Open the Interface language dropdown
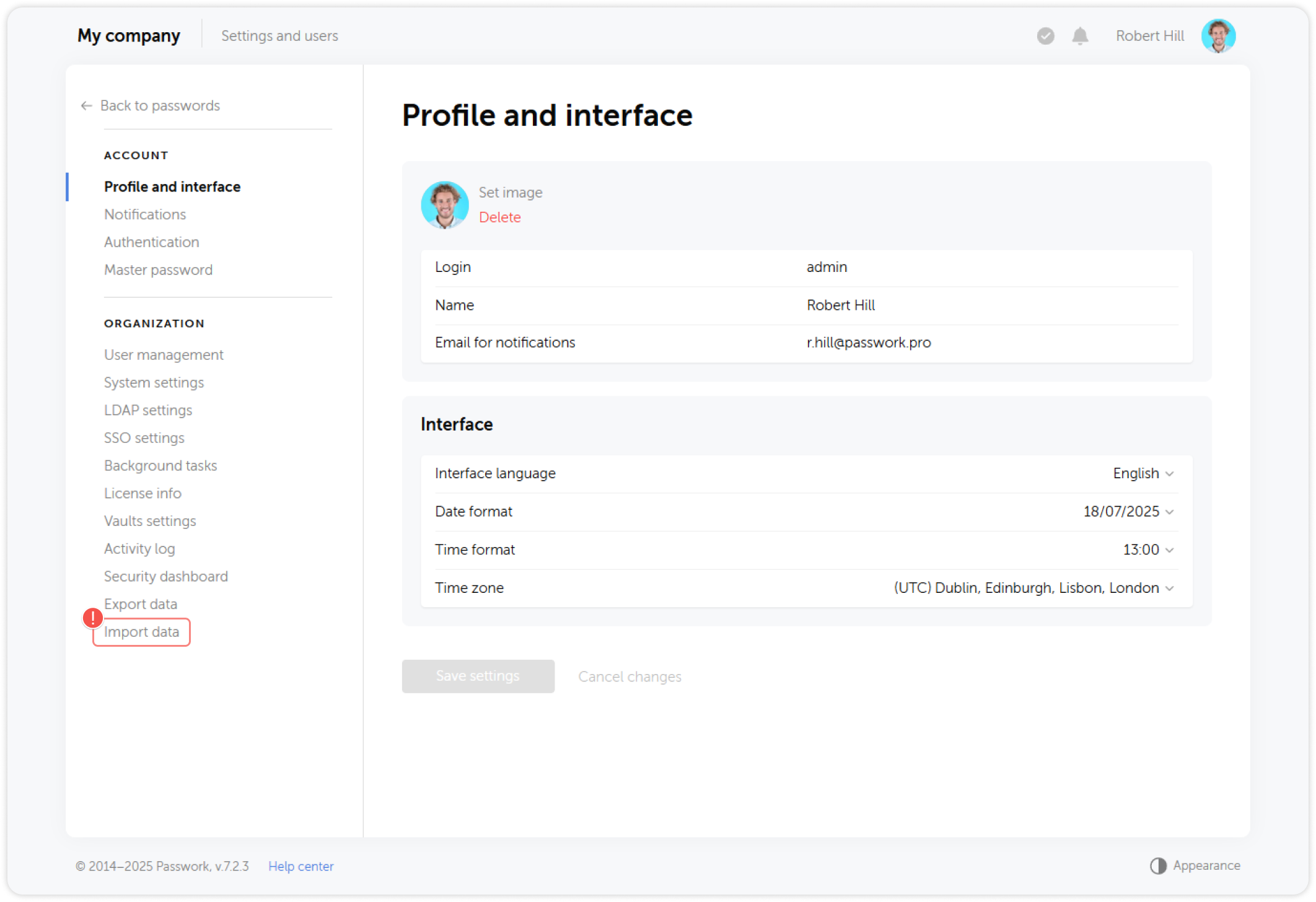Image resolution: width=1316 pixels, height=902 pixels. tap(1142, 473)
